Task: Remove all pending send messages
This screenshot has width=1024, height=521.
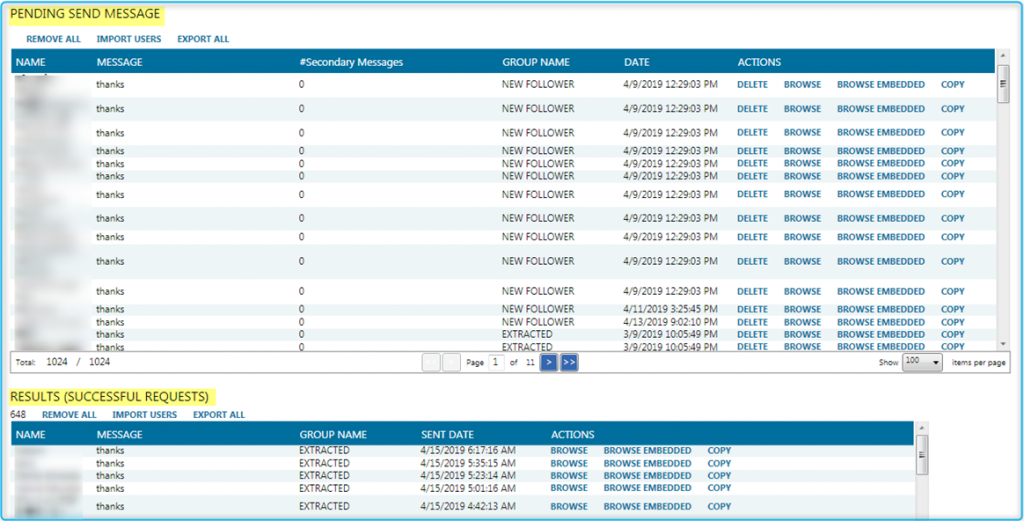Action: 53,39
